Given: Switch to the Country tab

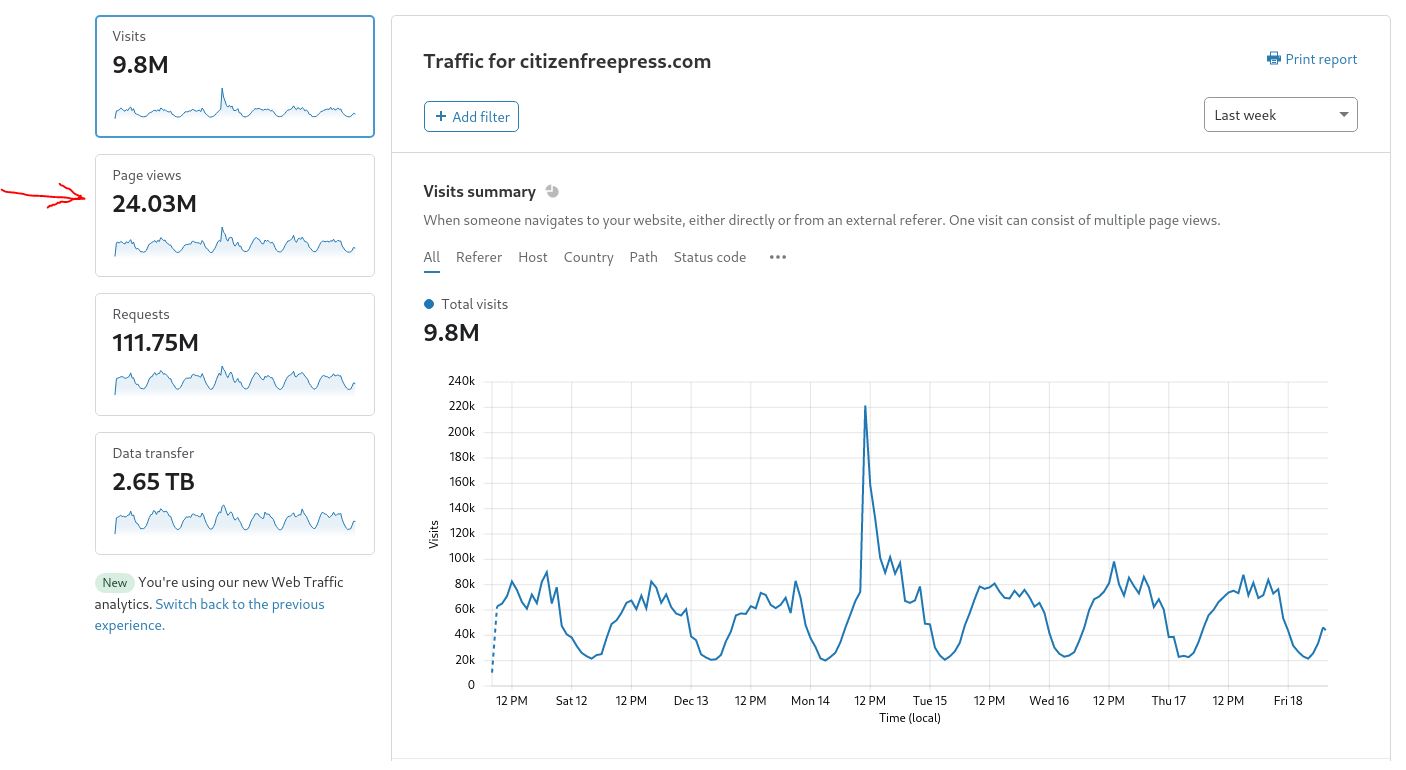Looking at the screenshot, I should 588,257.
